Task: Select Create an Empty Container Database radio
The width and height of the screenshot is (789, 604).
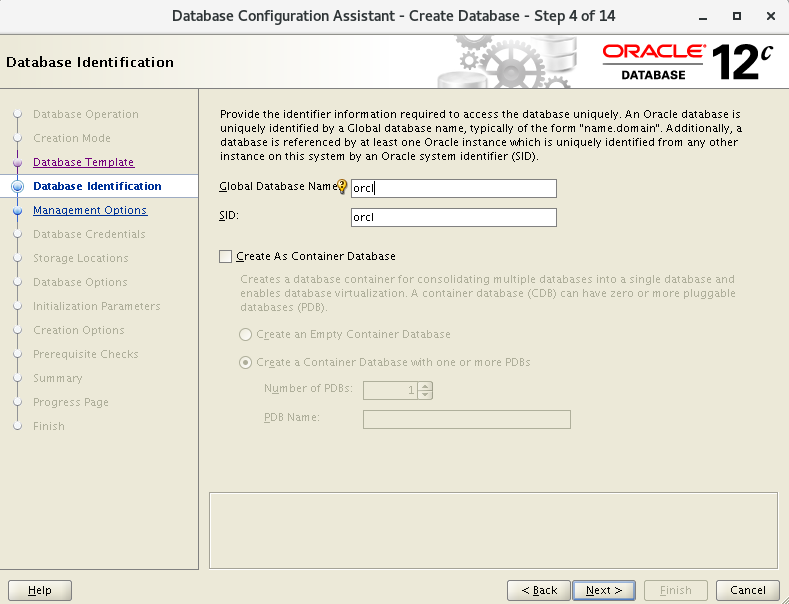Action: click(x=245, y=334)
